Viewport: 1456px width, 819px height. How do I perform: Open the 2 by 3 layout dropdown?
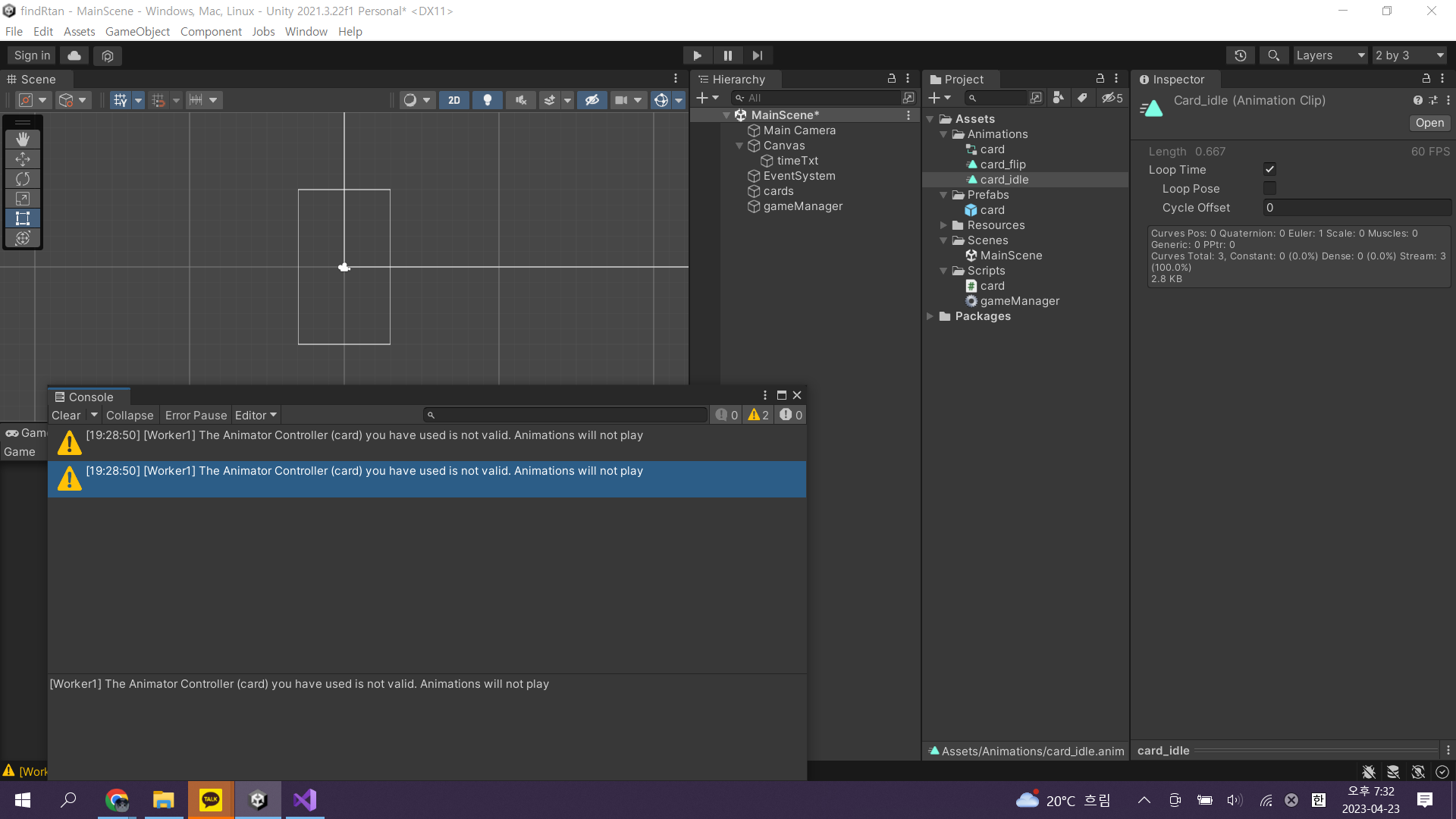(x=1410, y=55)
